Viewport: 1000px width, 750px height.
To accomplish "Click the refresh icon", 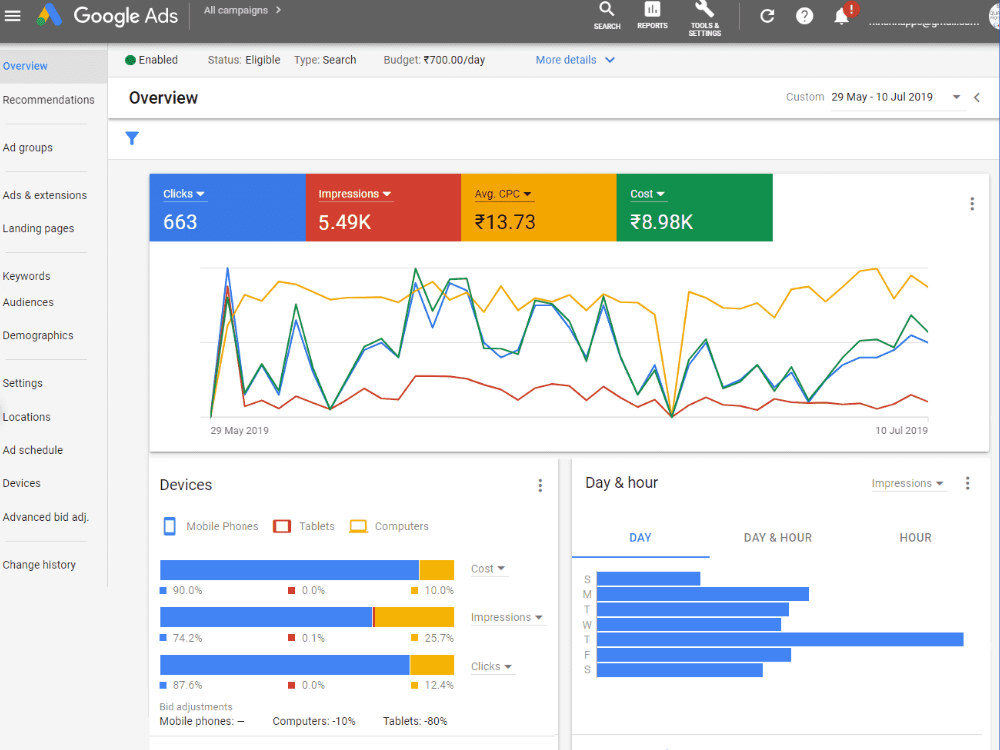I will pyautogui.click(x=767, y=16).
